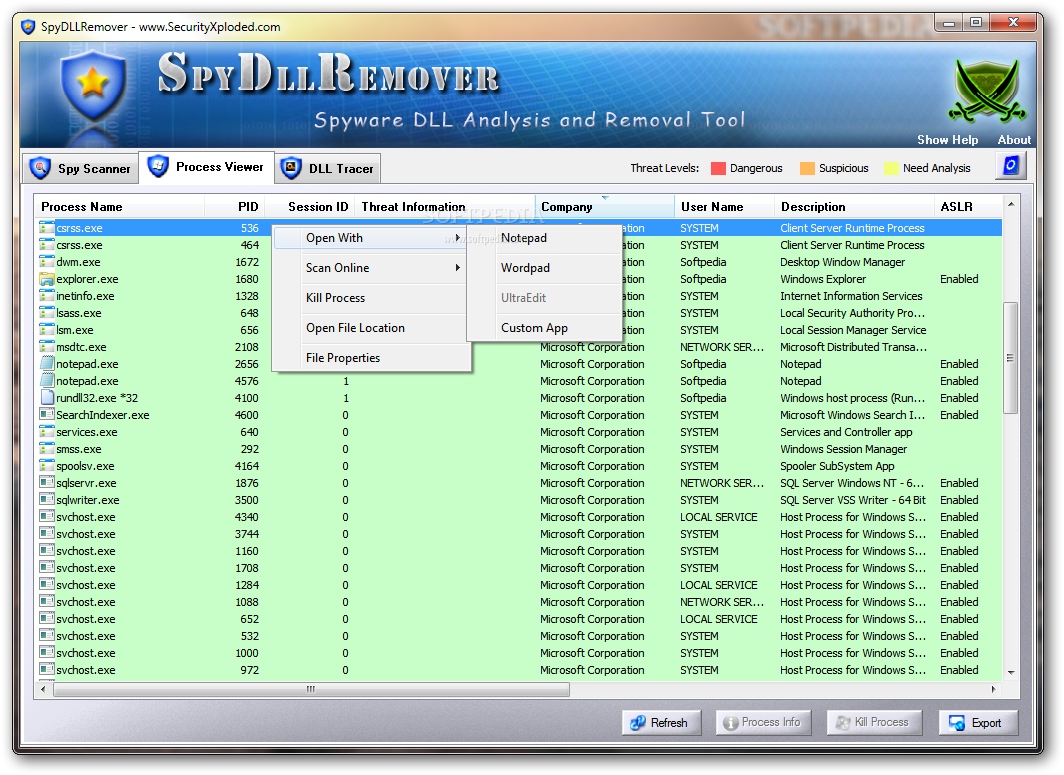Image resolution: width=1064 pixels, height=775 pixels.
Task: Select File Properties from the context menu
Action: pyautogui.click(x=371, y=358)
